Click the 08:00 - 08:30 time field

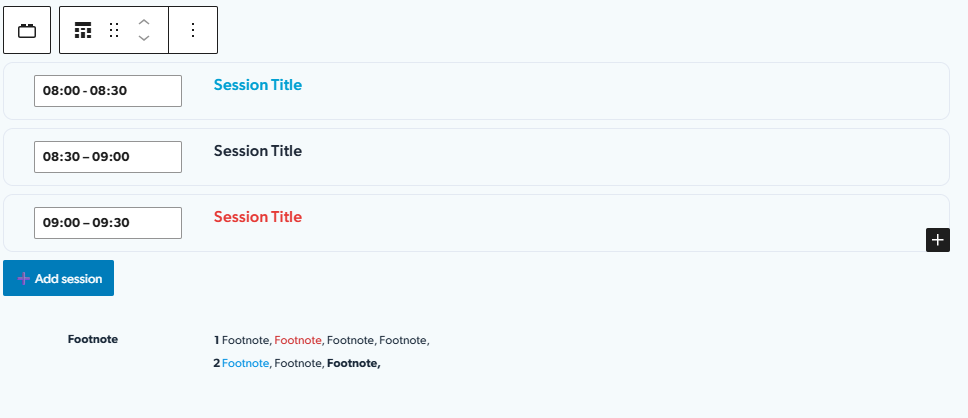(x=108, y=91)
